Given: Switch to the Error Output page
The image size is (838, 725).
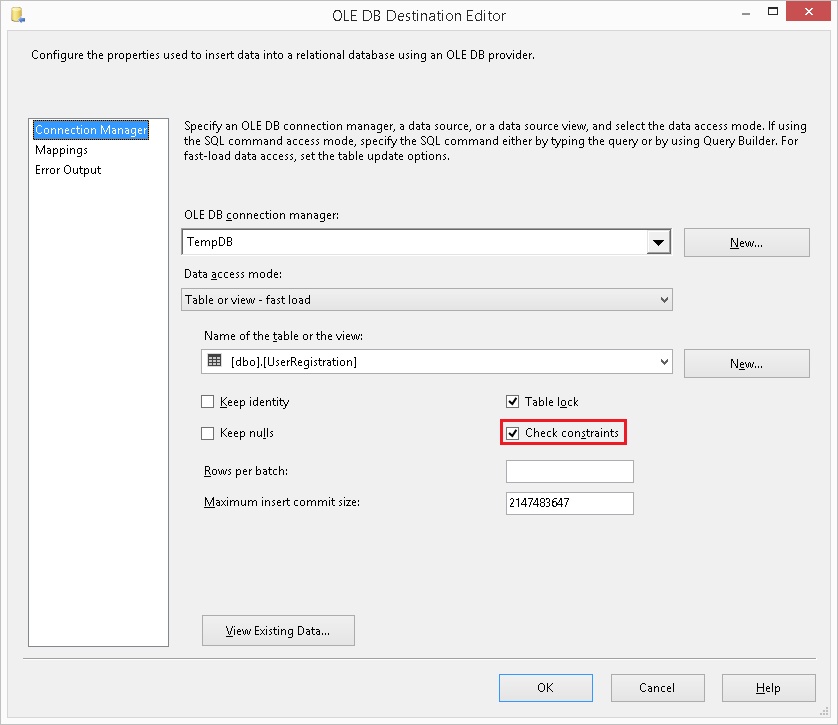Looking at the screenshot, I should [x=67, y=169].
